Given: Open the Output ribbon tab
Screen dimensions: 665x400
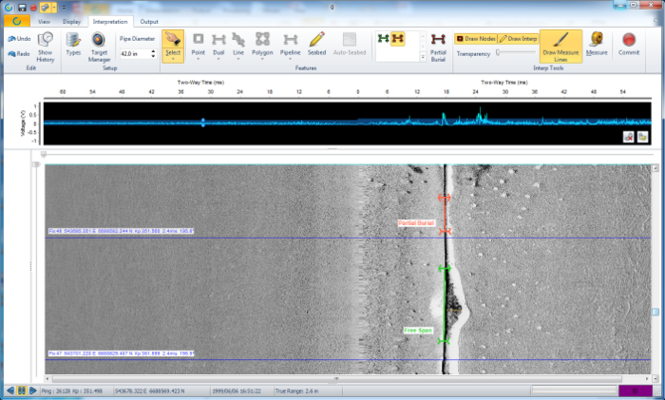Looking at the screenshot, I should point(148,20).
